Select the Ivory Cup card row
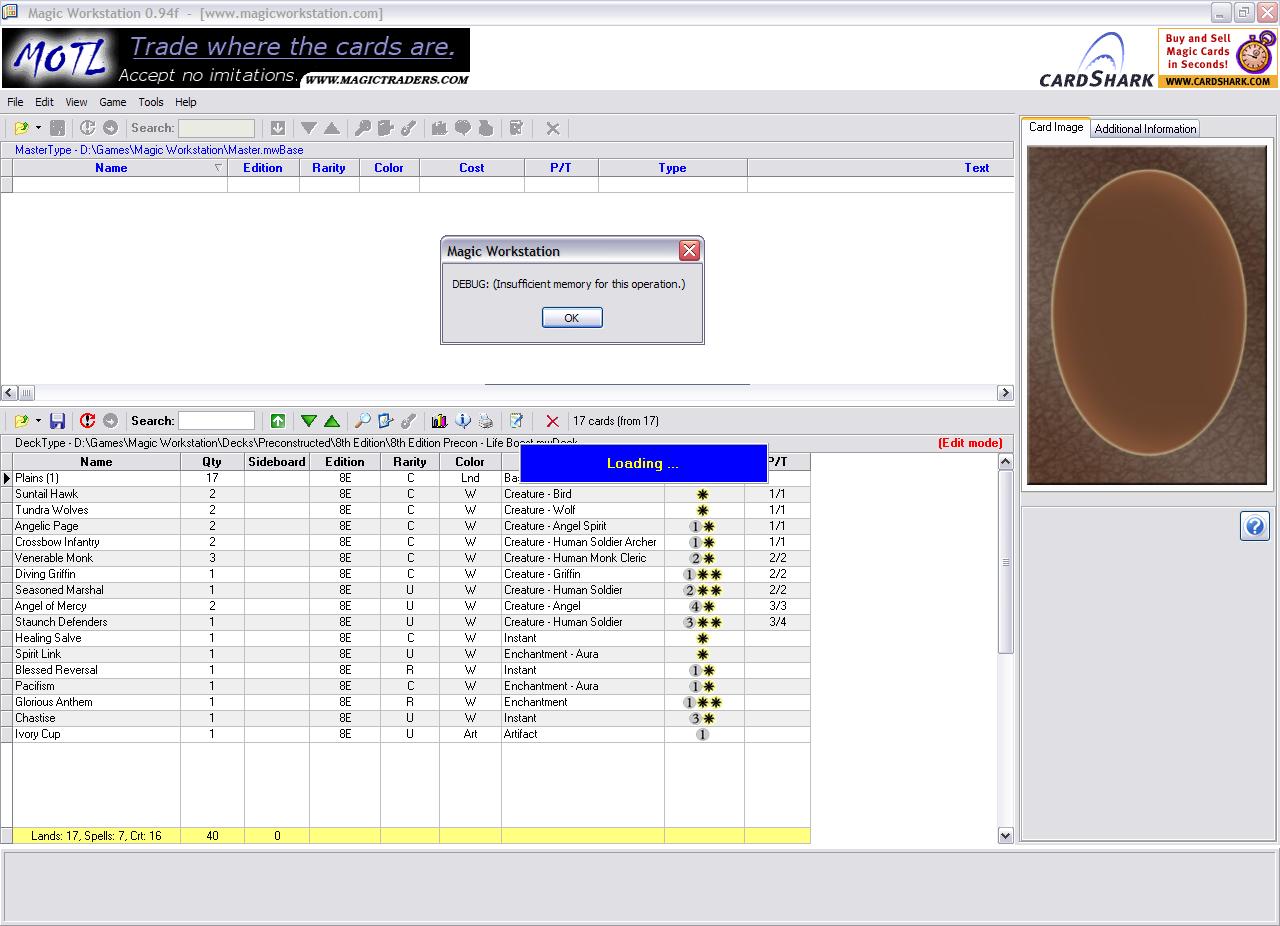Image resolution: width=1280 pixels, height=926 pixels. click(411, 734)
